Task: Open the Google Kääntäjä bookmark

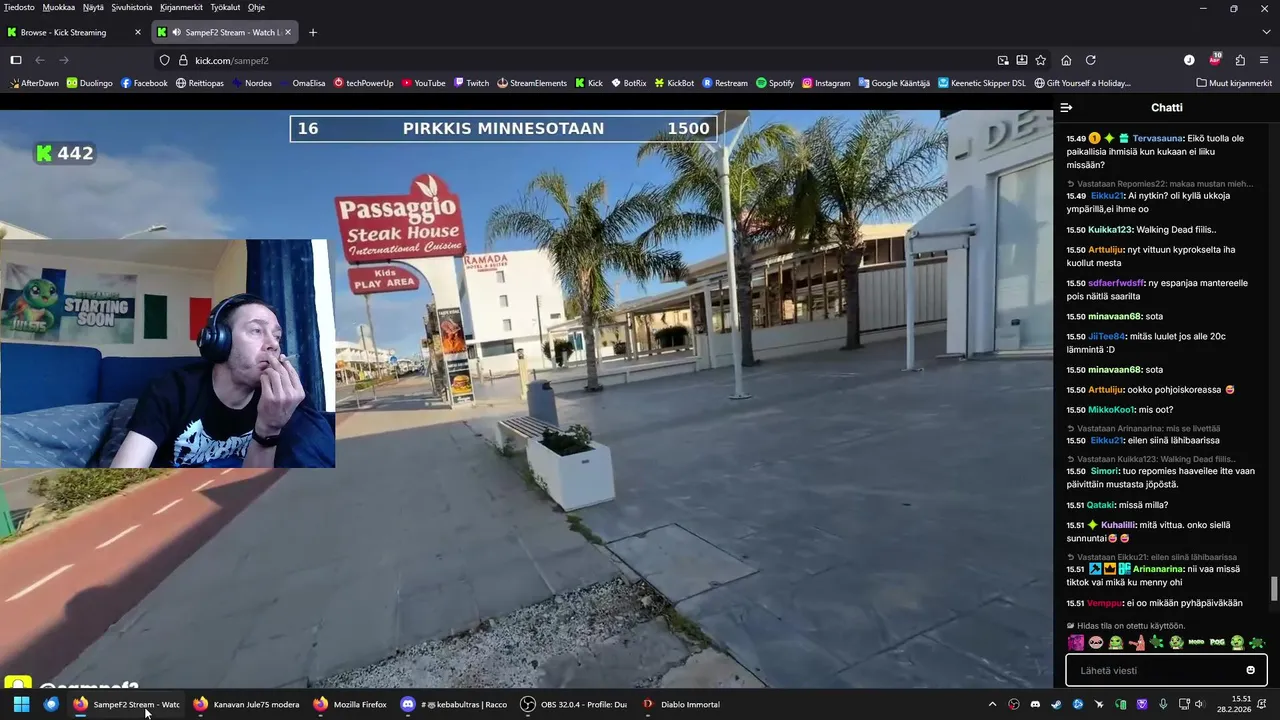Action: (894, 83)
